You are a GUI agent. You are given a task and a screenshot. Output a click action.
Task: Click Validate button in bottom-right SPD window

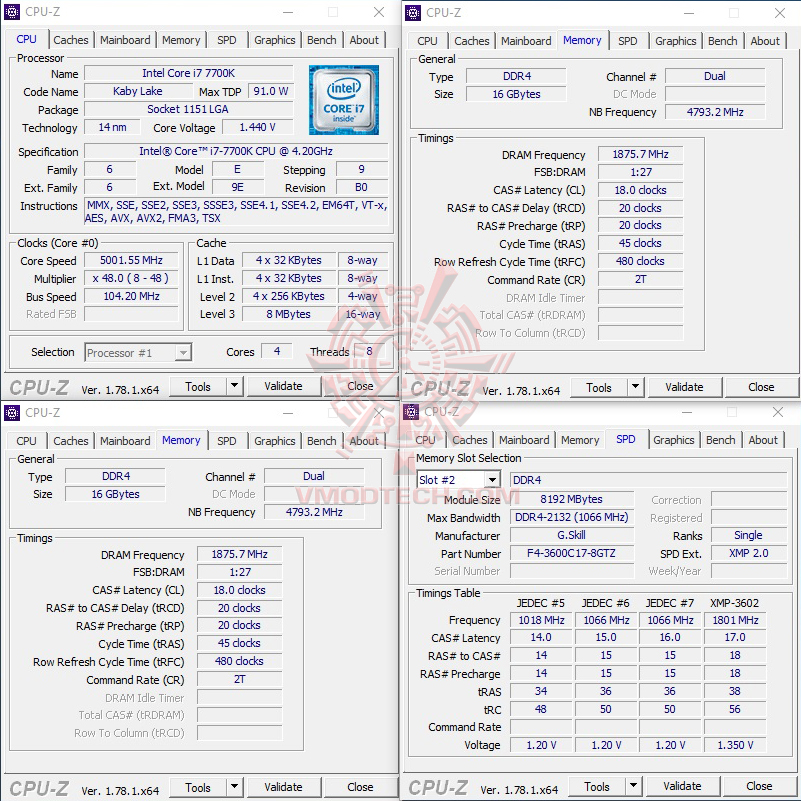pyautogui.click(x=682, y=786)
